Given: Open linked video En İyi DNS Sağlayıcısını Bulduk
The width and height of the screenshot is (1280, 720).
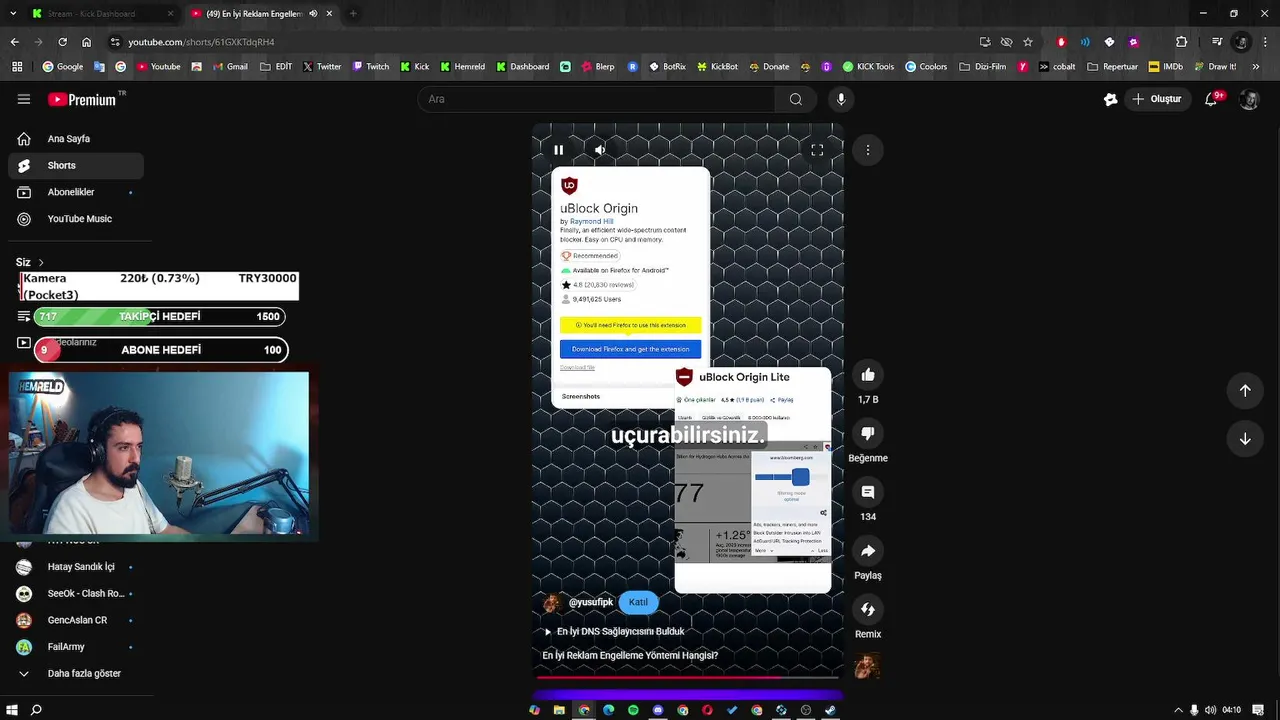Looking at the screenshot, I should tap(613, 631).
